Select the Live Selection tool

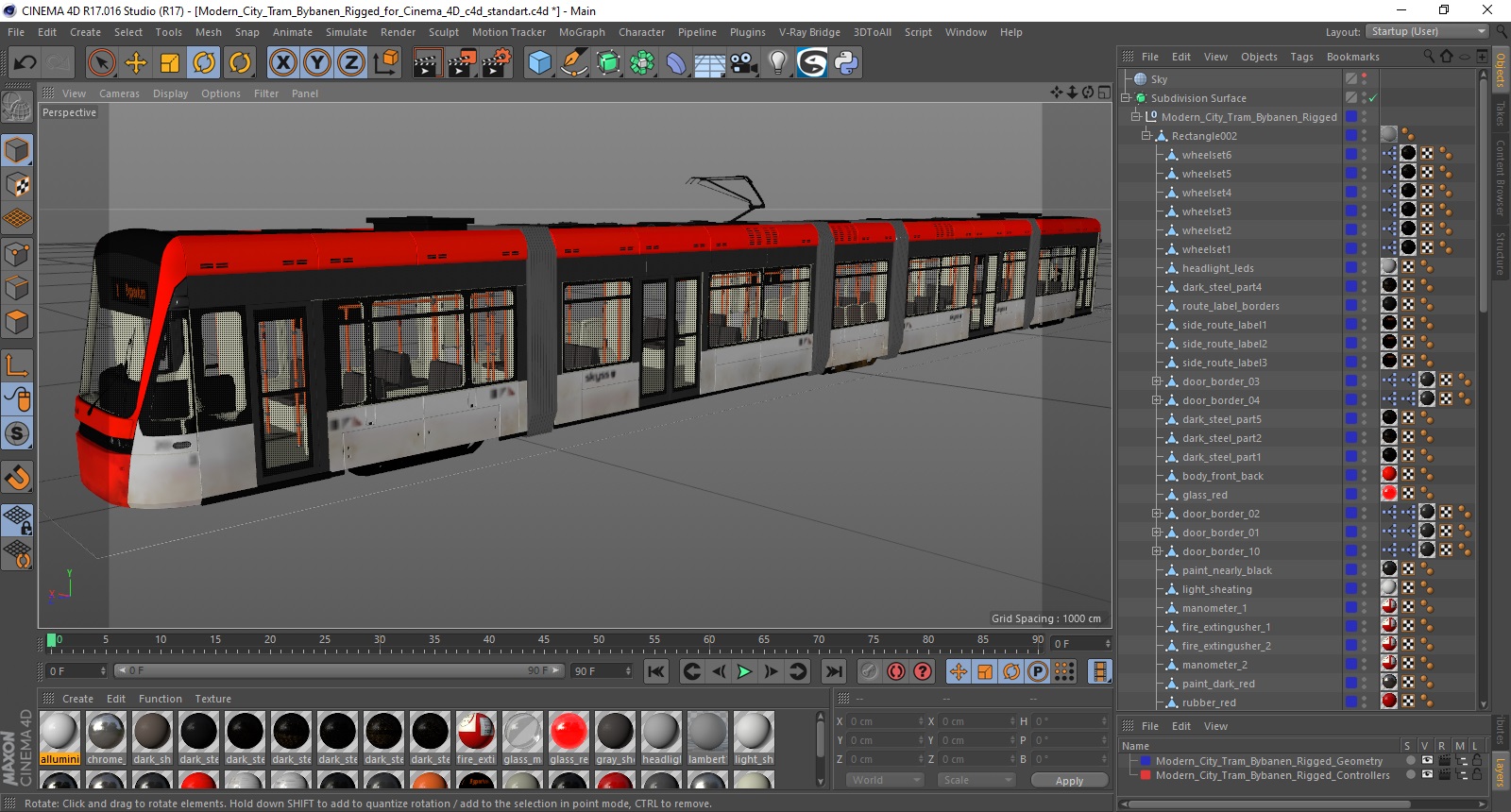point(101,63)
